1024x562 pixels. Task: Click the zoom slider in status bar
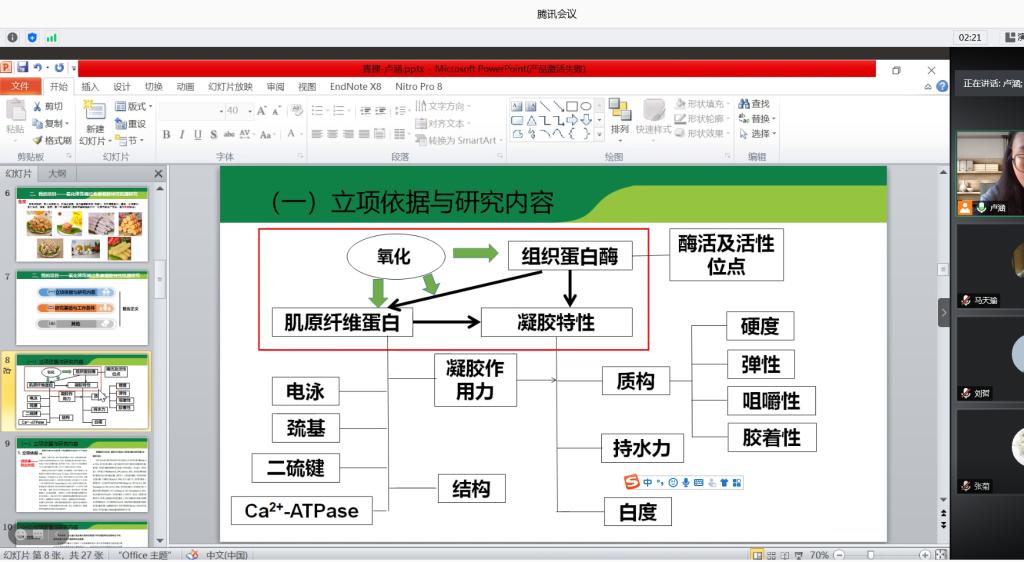click(x=870, y=555)
